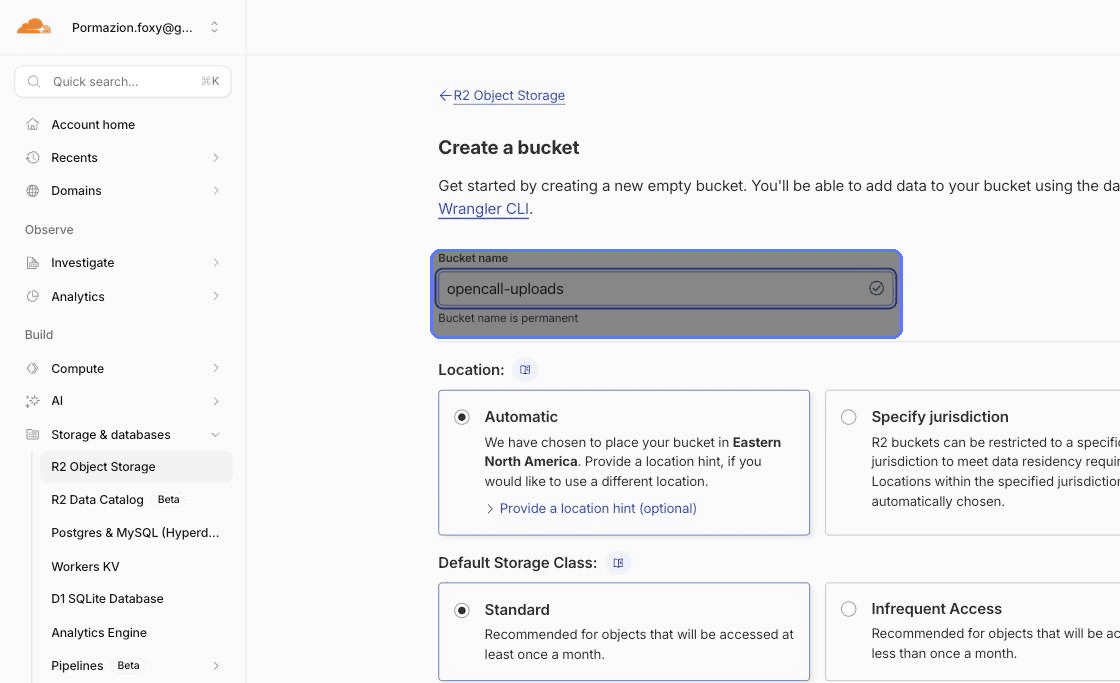Open R2 Data Catalog
Image resolution: width=1120 pixels, height=683 pixels.
pos(97,499)
